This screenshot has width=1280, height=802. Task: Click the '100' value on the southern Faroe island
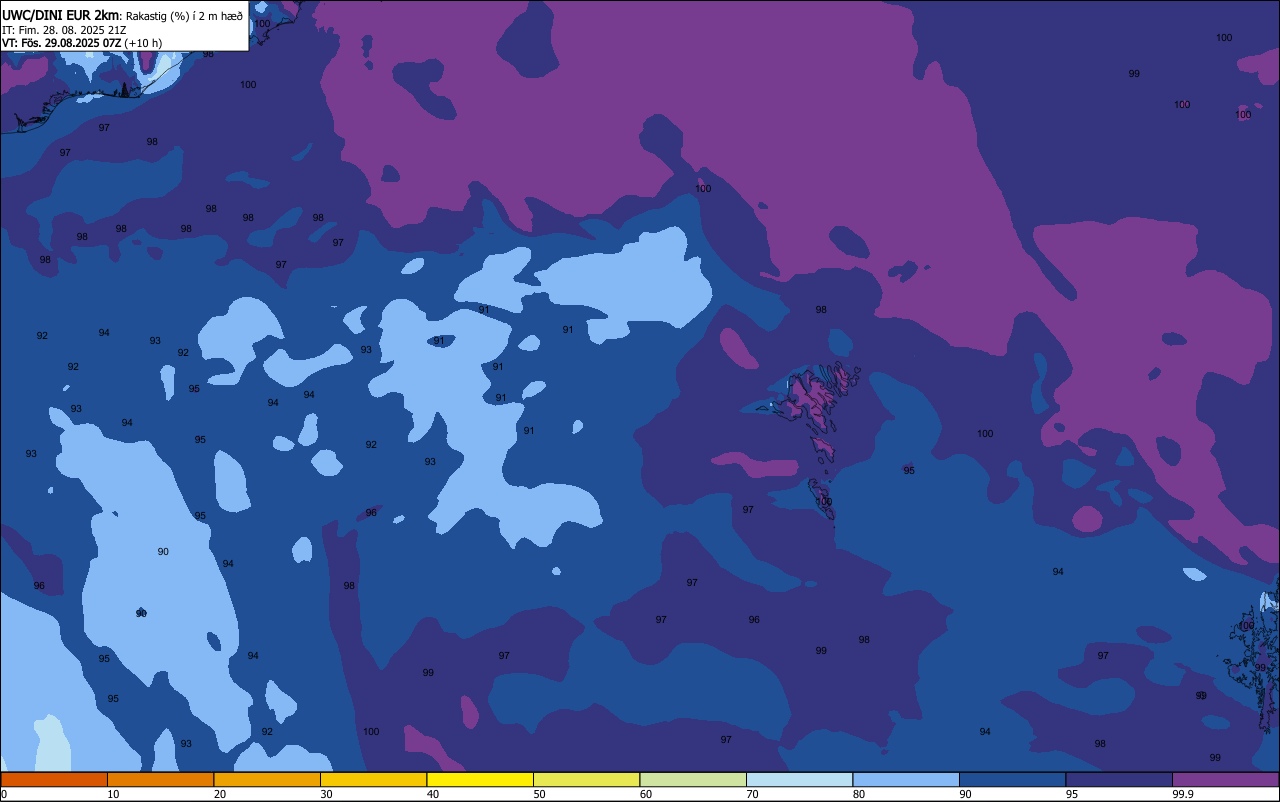tap(824, 501)
